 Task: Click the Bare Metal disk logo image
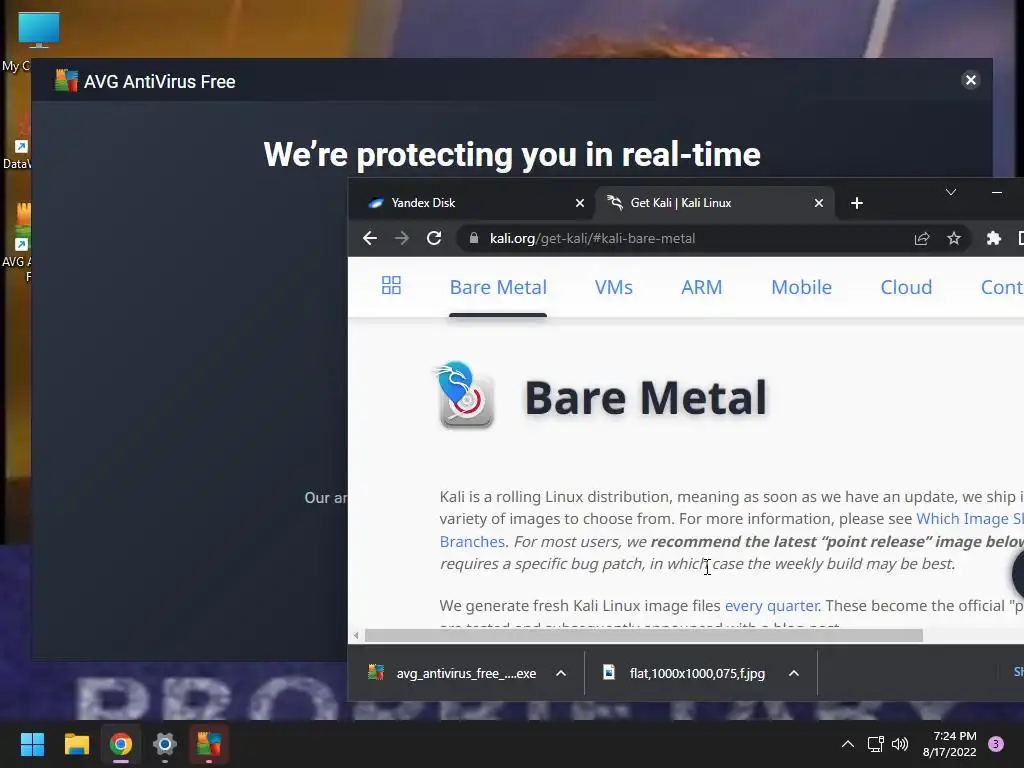tap(464, 394)
